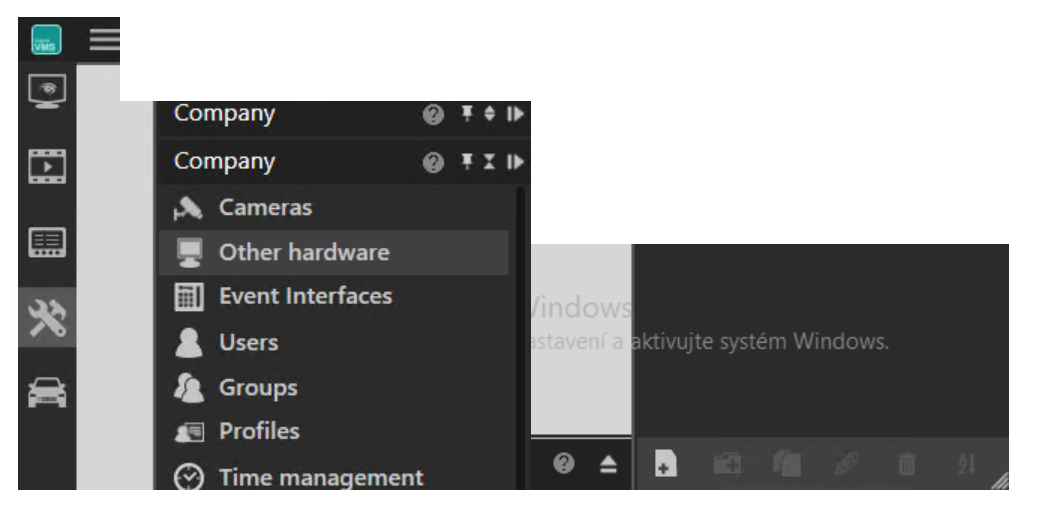Viewport: 1048px width, 508px height.
Task: Open the hamburger main menu
Action: coord(105,39)
